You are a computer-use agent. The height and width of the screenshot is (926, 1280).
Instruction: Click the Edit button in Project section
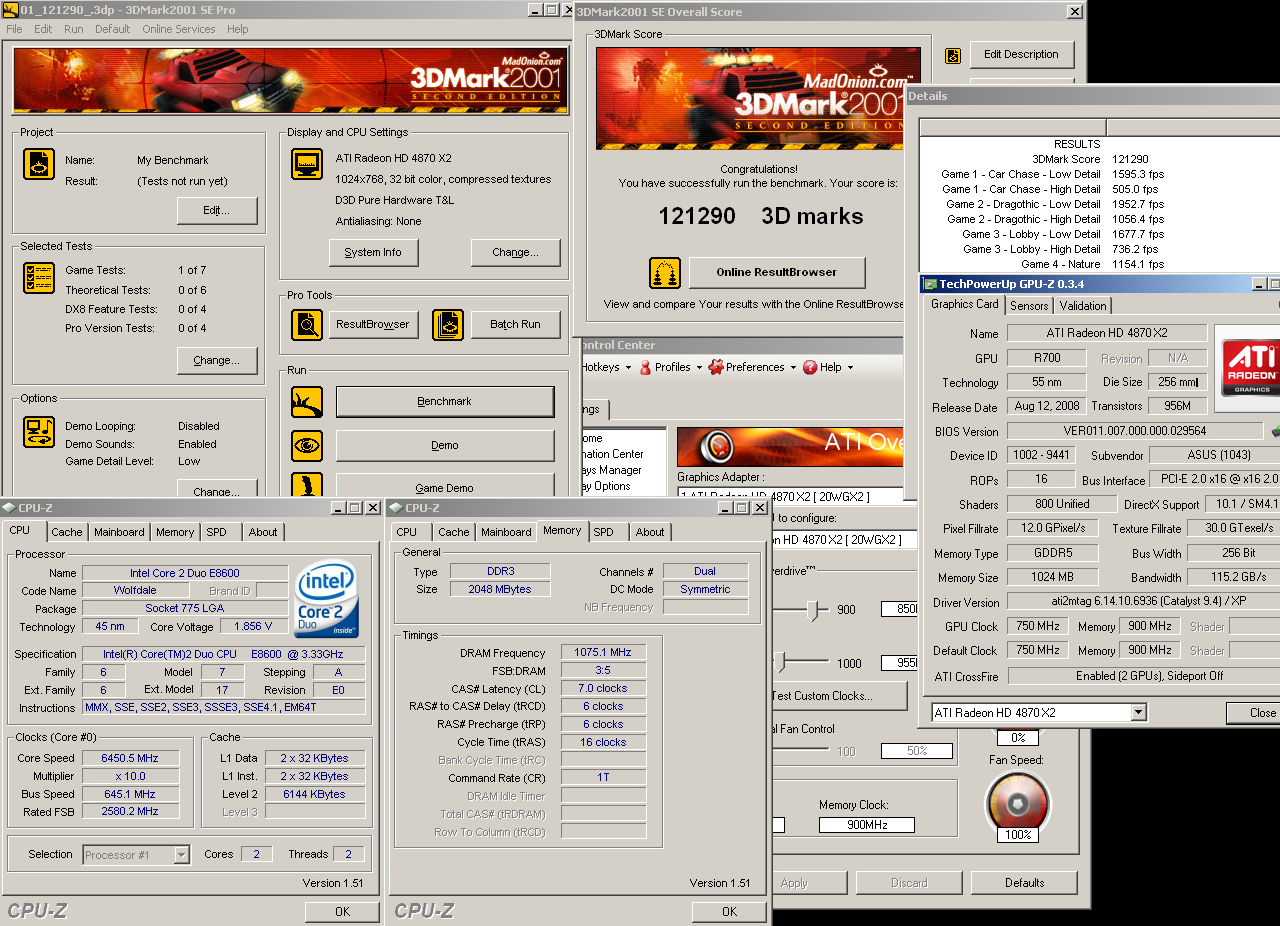217,210
